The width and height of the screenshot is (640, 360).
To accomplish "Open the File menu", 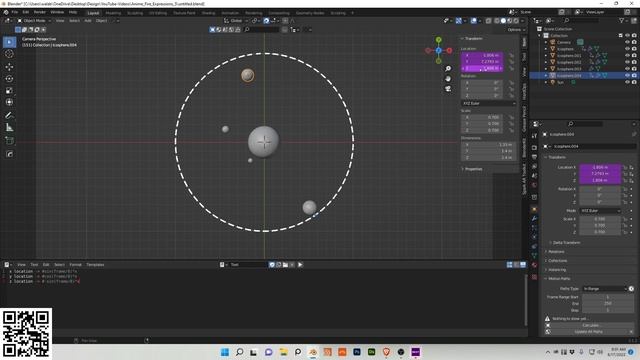I will [x=15, y=12].
